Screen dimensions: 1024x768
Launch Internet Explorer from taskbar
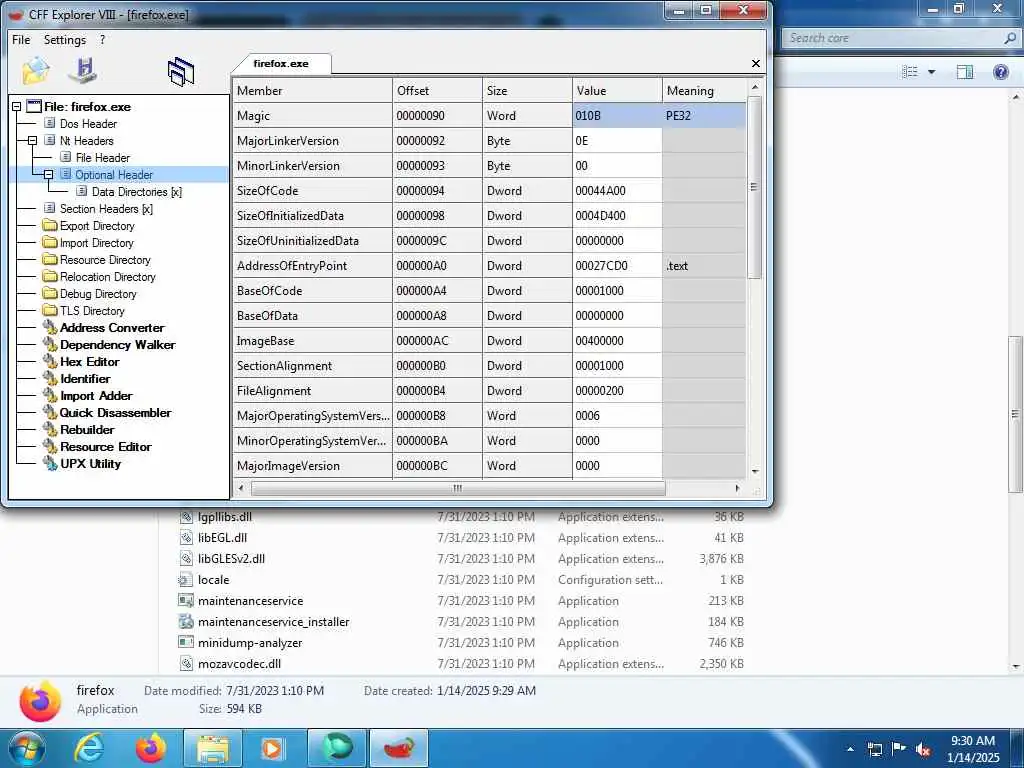click(x=89, y=748)
